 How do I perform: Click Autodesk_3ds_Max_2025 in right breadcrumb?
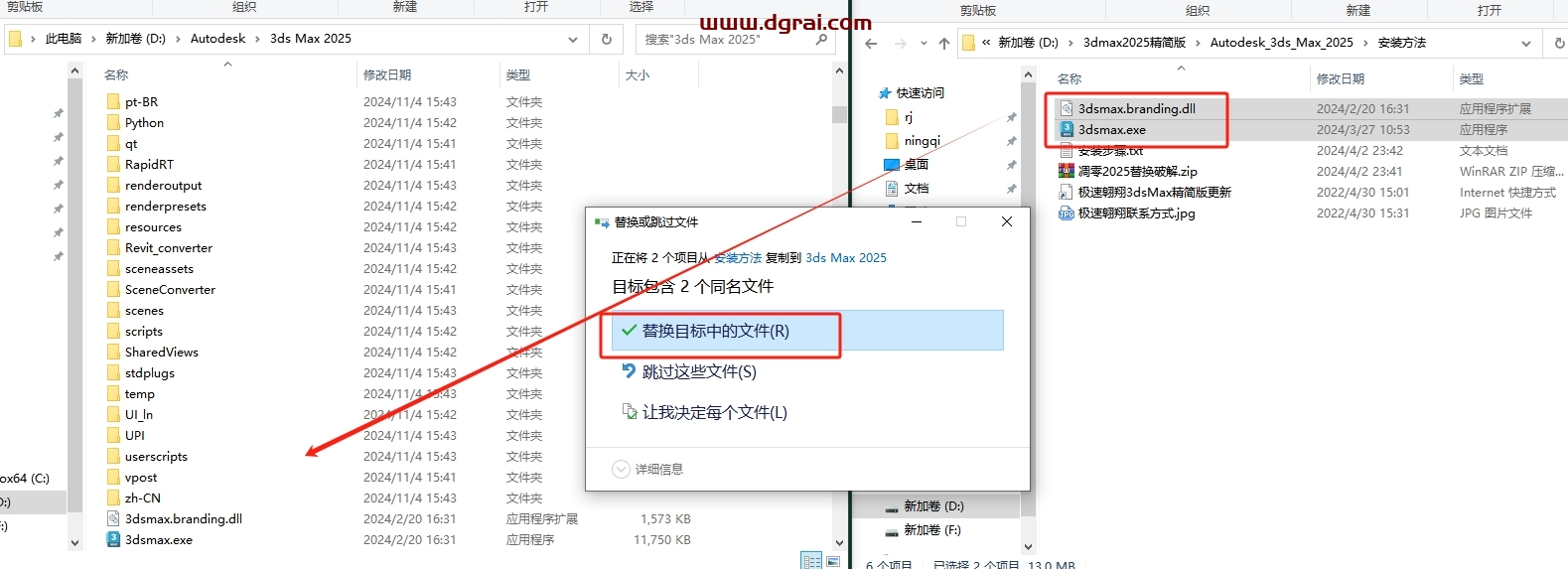[1281, 43]
